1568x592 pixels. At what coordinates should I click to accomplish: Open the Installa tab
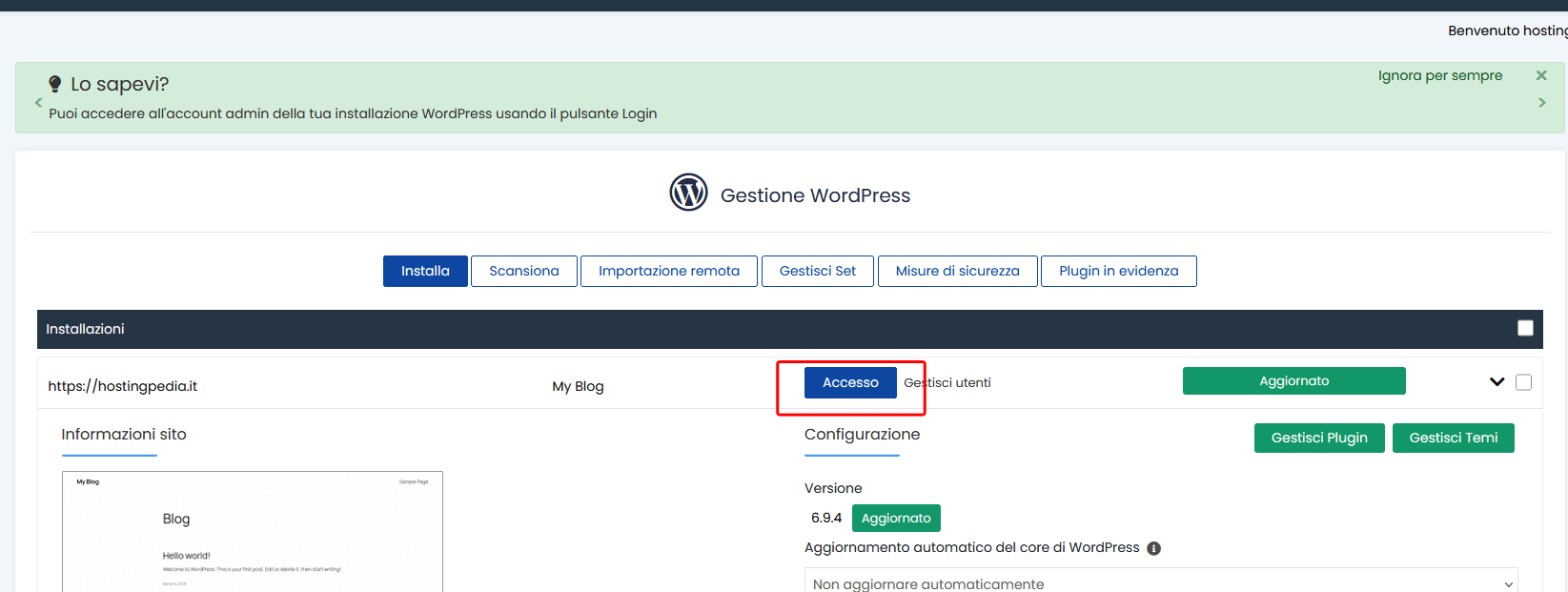point(425,271)
